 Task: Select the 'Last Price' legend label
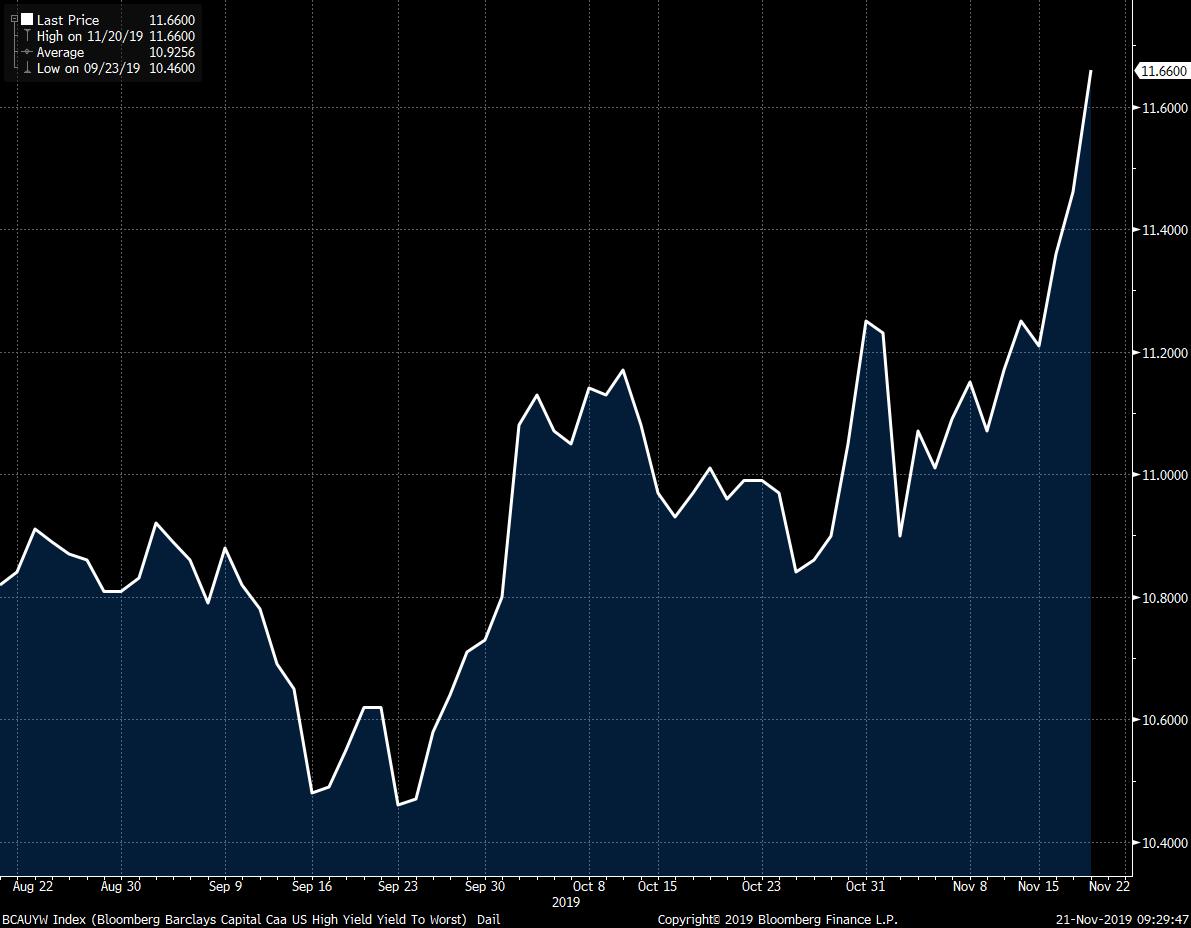[x=68, y=21]
